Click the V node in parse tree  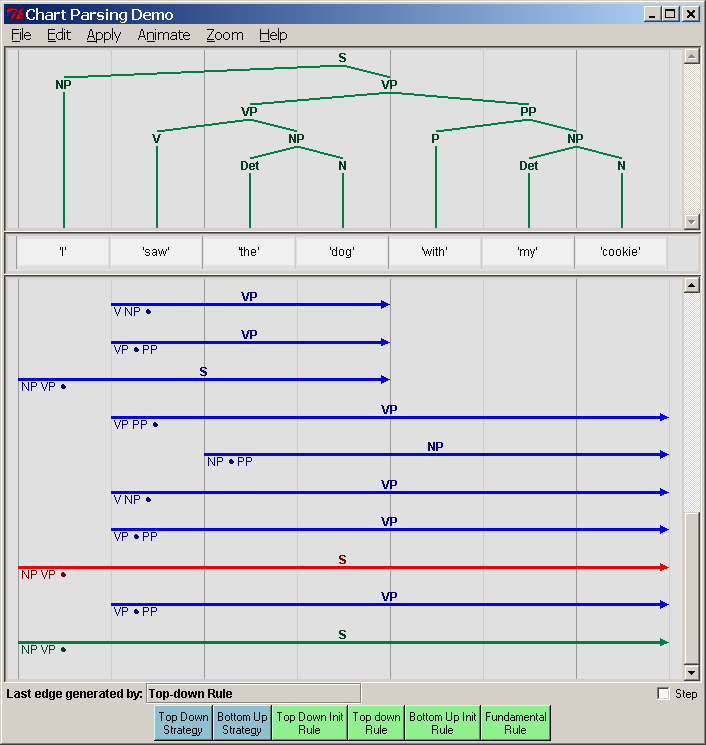click(x=156, y=139)
